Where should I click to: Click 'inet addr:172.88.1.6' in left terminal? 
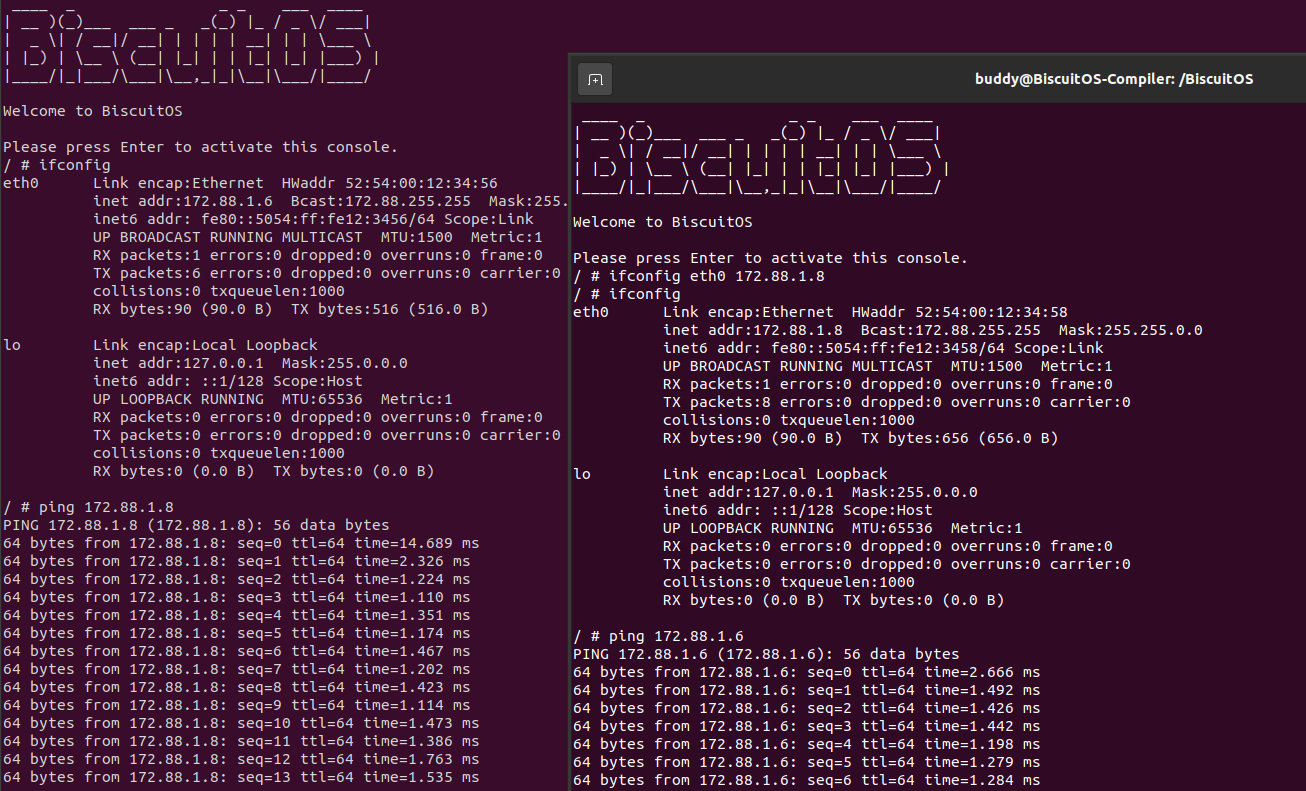pos(183,201)
